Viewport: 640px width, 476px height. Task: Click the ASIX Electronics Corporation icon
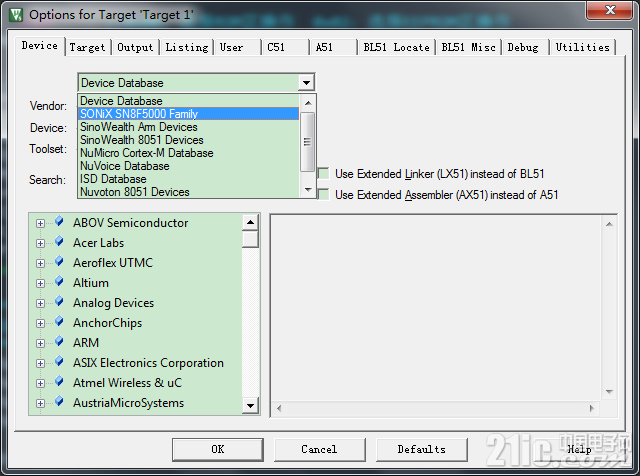[60, 361]
